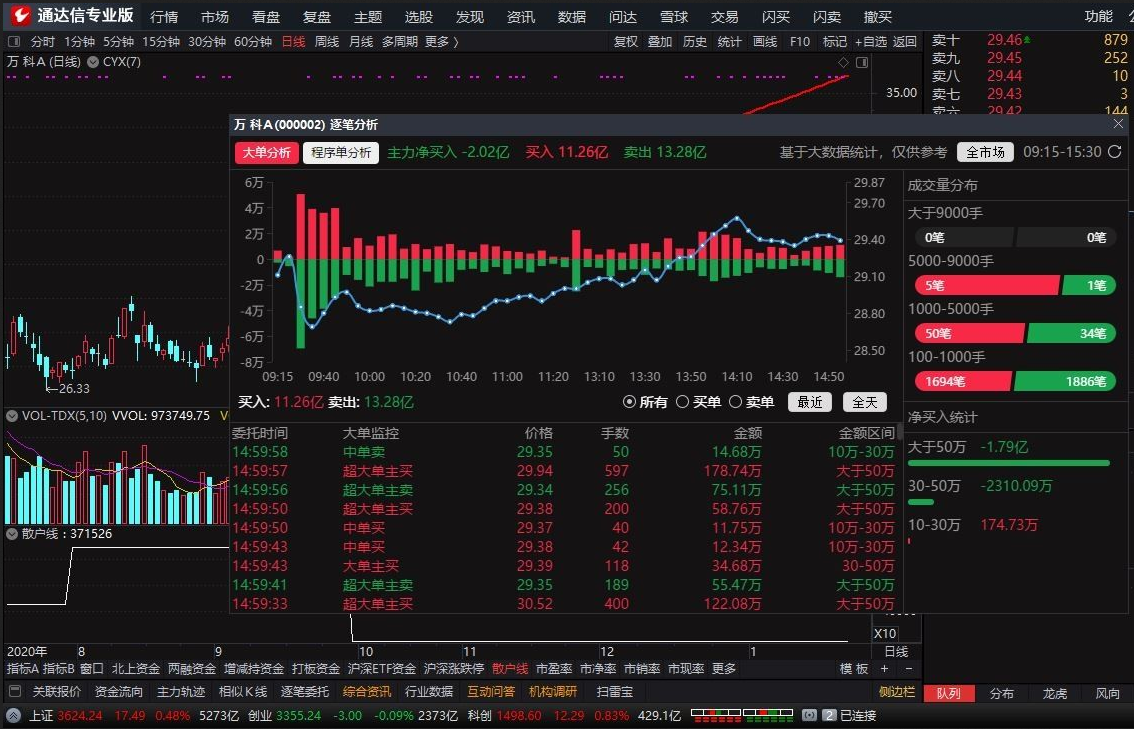
Task: Switch to the 队列 side tab
Action: coord(949,694)
